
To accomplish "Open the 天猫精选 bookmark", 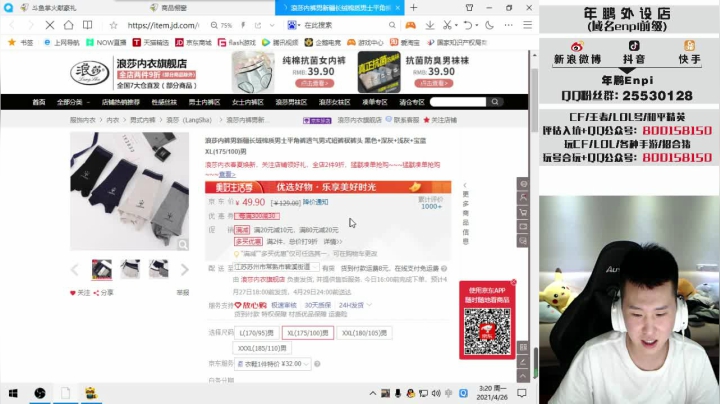I will pos(151,42).
